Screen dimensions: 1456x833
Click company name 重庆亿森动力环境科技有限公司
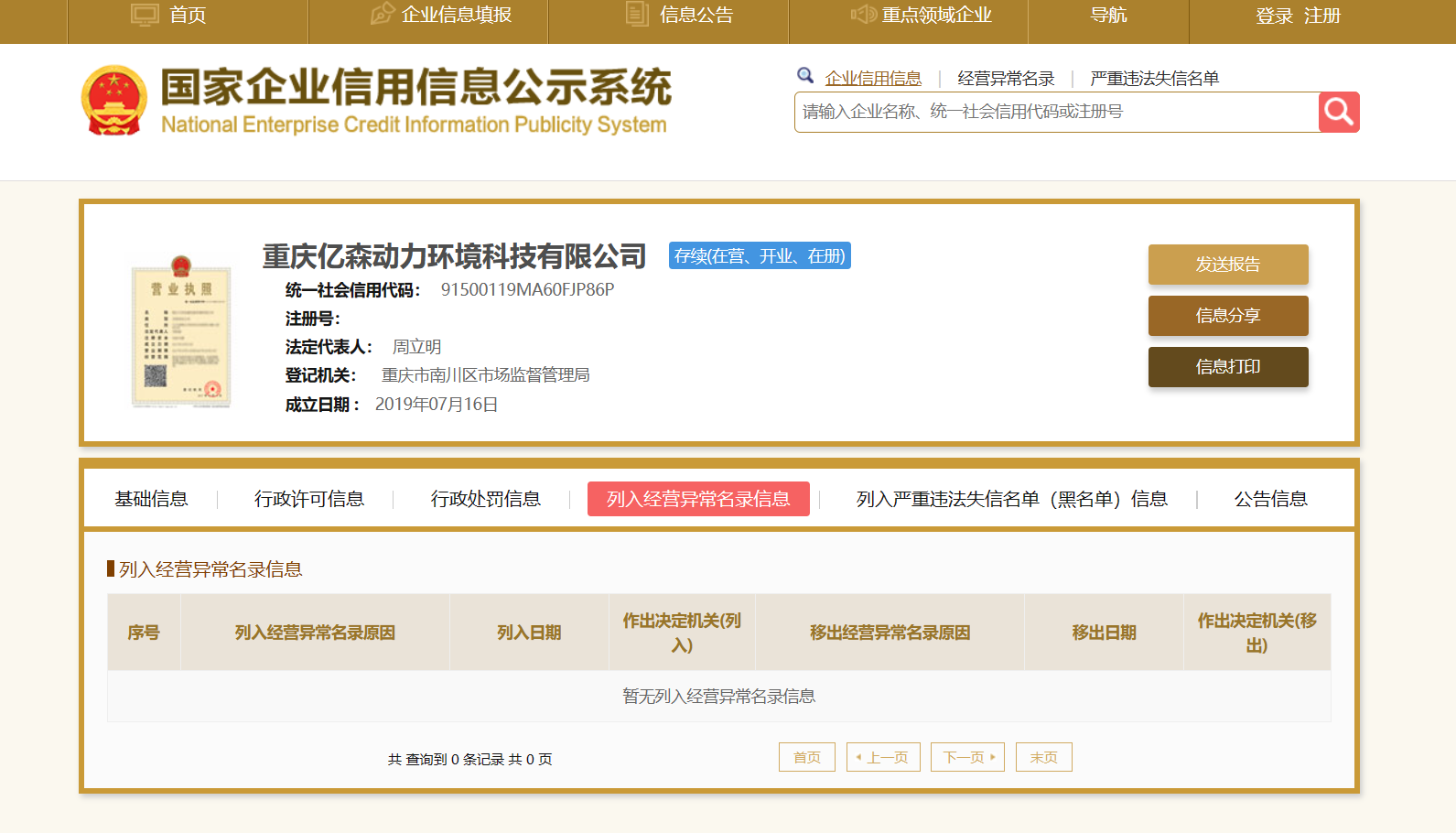(455, 256)
